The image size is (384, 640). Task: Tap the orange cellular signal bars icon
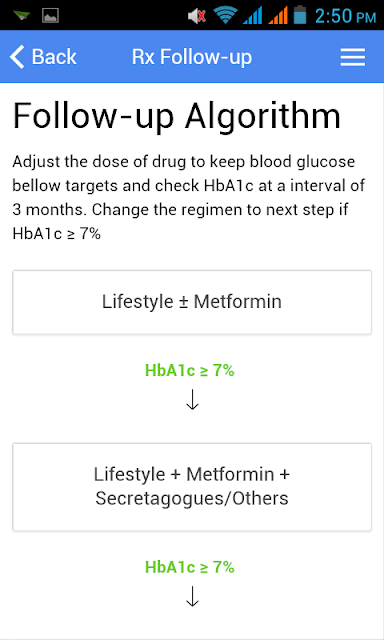tap(278, 16)
